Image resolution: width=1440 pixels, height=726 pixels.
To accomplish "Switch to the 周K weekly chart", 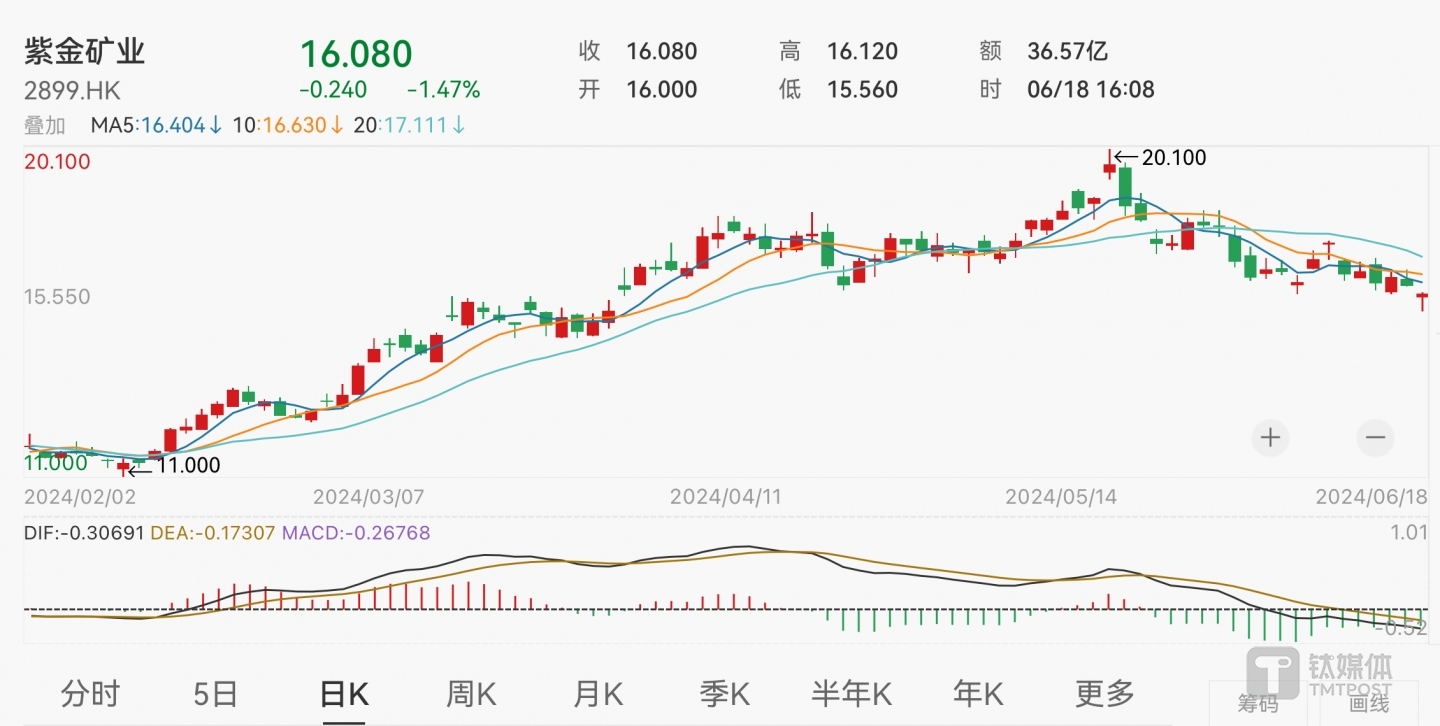I will [x=471, y=693].
